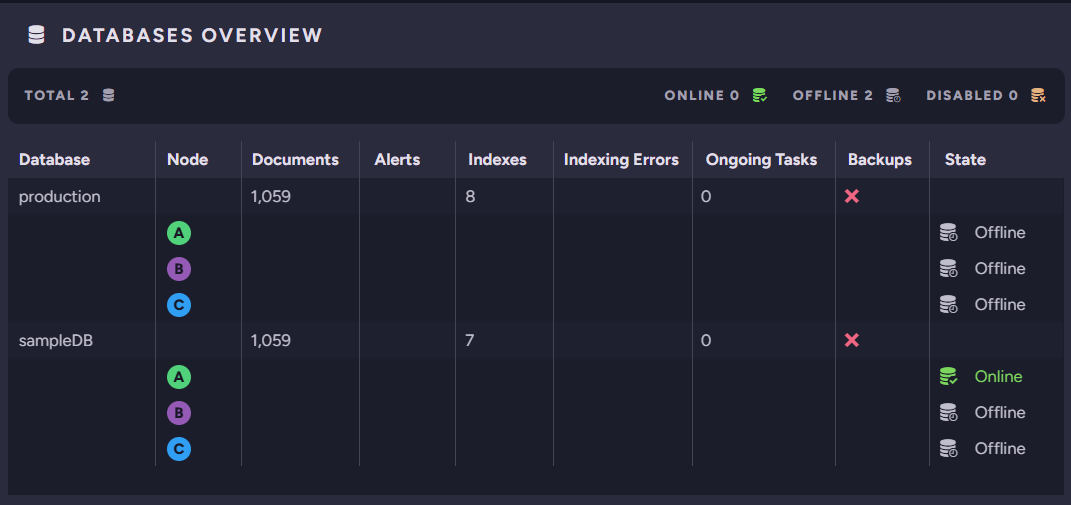Click the Node column header

pos(188,160)
